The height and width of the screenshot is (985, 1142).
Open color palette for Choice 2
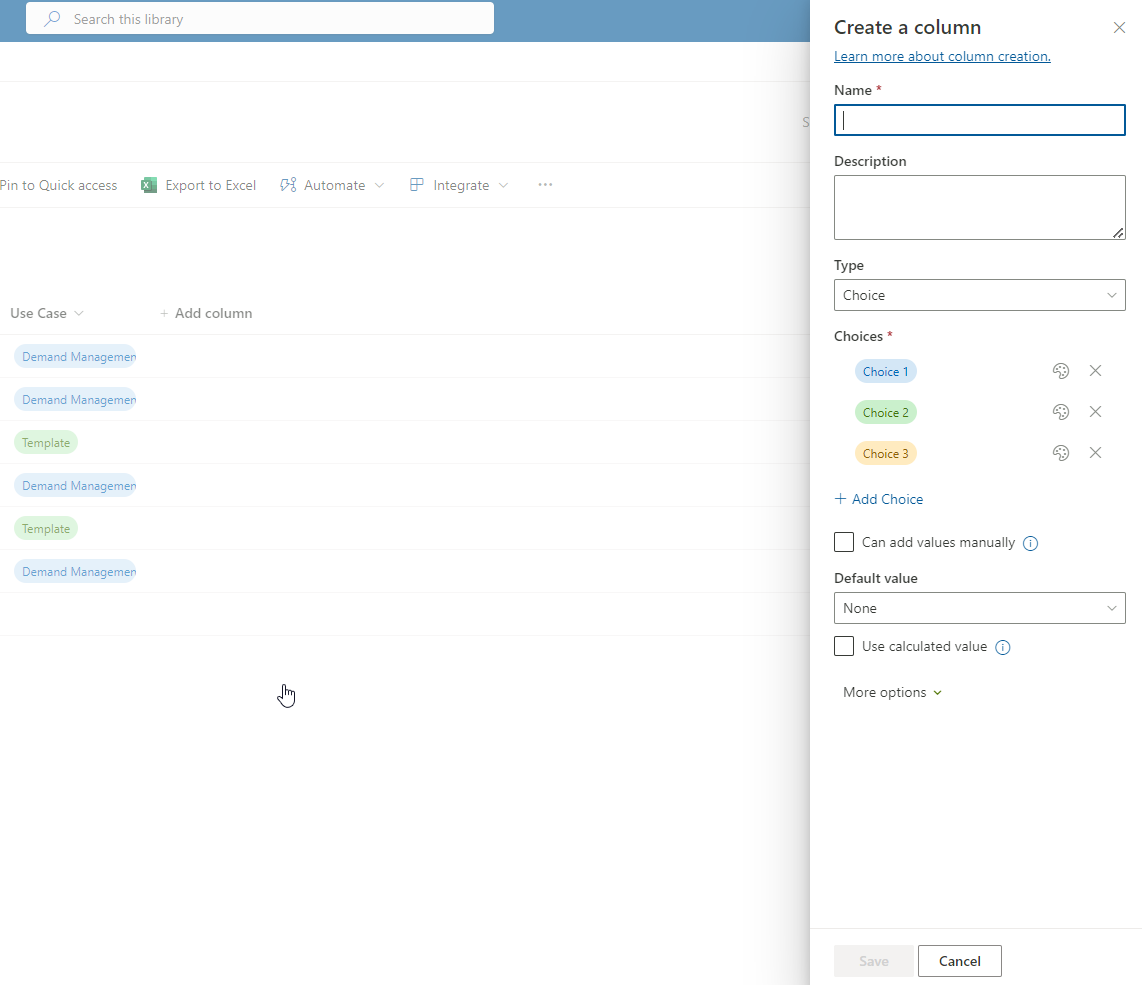click(1061, 412)
